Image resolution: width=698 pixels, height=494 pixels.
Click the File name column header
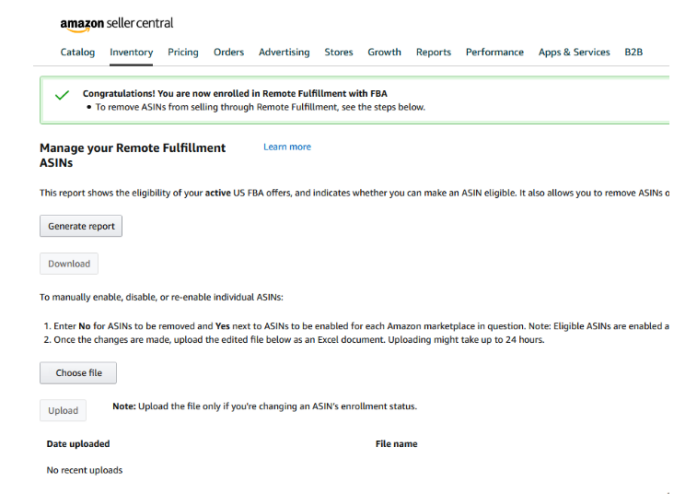click(396, 444)
